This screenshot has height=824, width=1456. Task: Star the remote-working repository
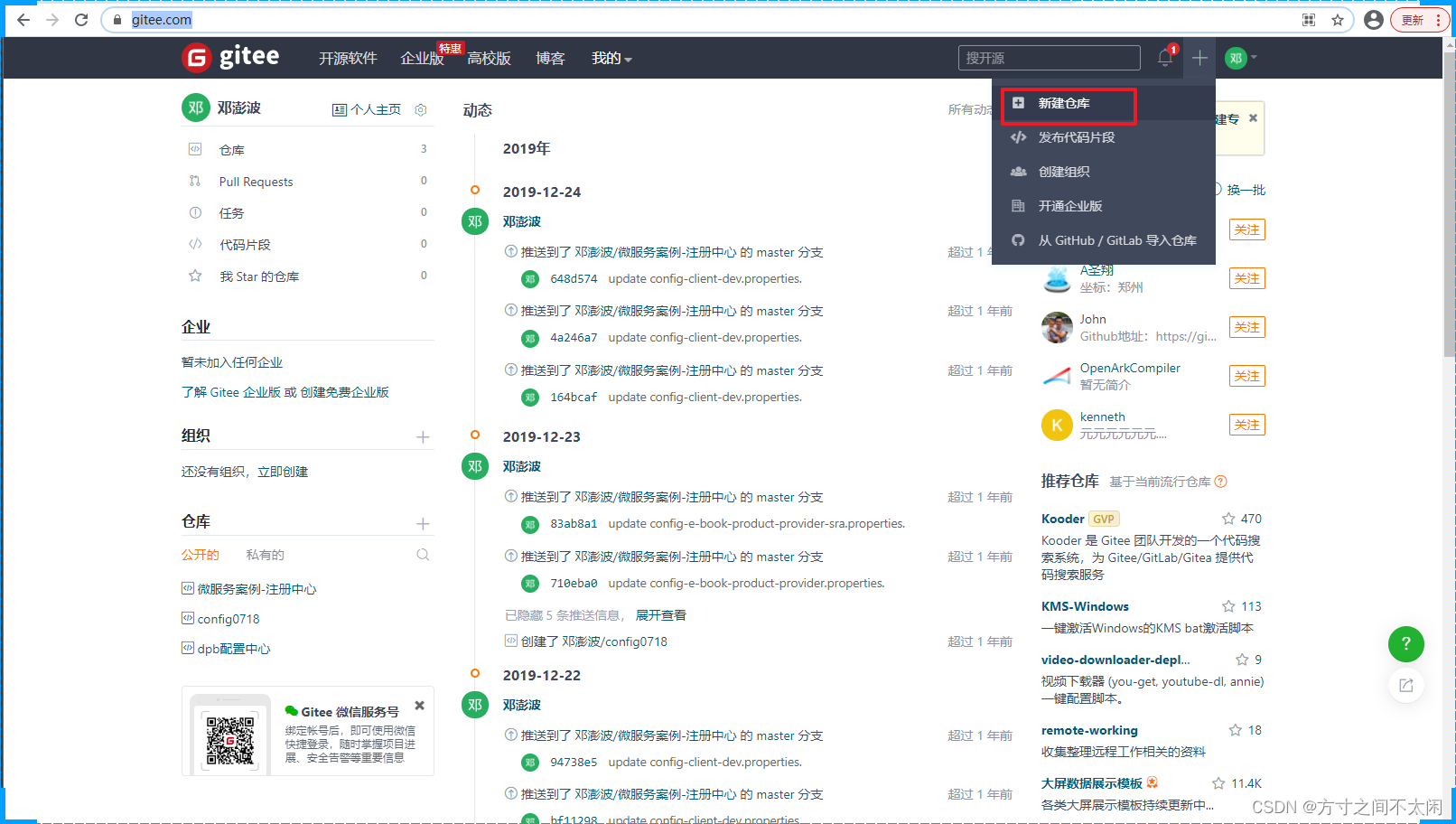[1235, 730]
